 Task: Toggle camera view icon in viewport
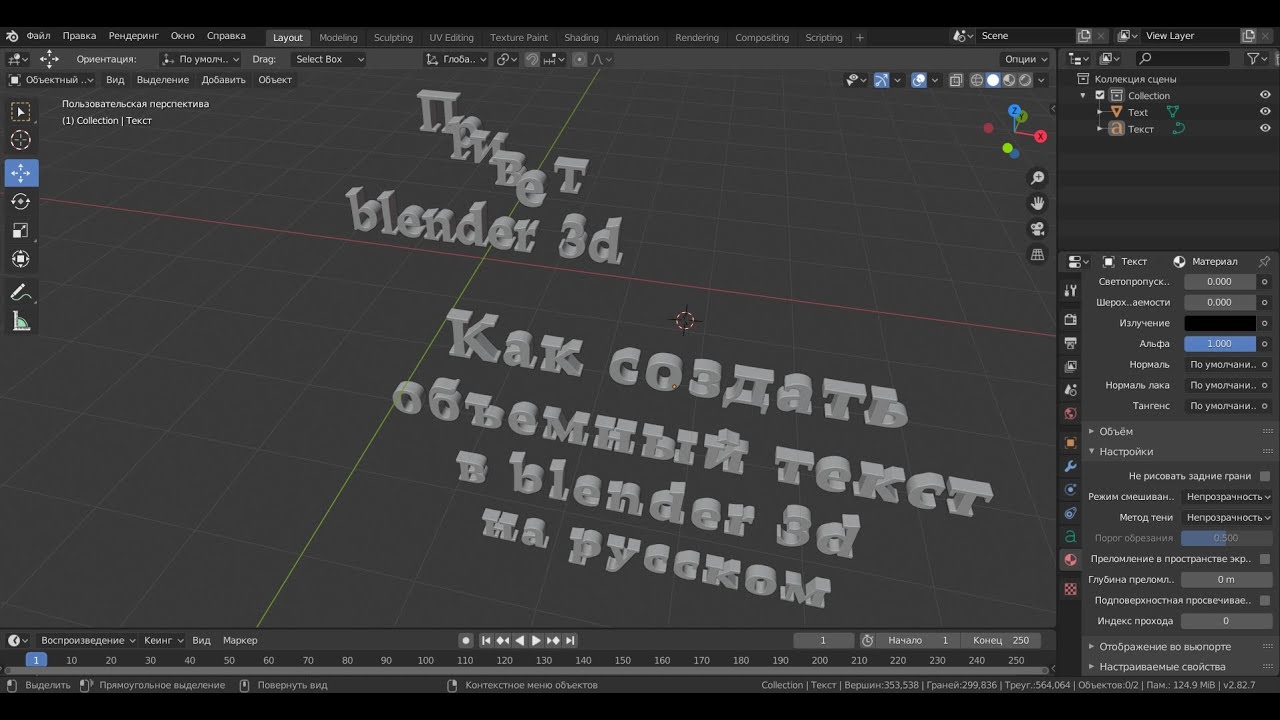click(x=1037, y=229)
